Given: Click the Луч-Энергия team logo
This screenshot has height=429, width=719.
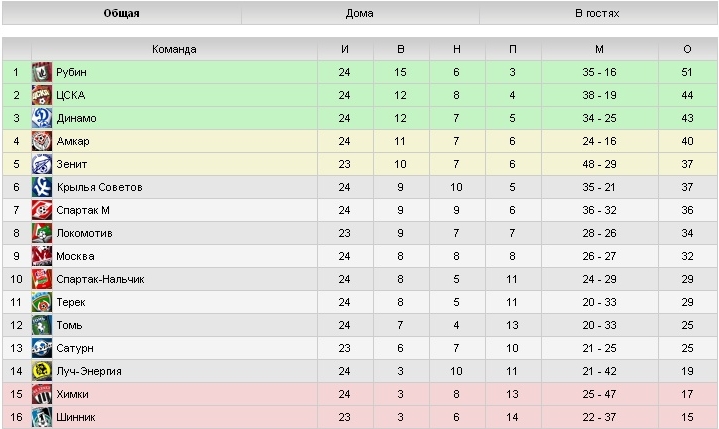Looking at the screenshot, I should (42, 371).
